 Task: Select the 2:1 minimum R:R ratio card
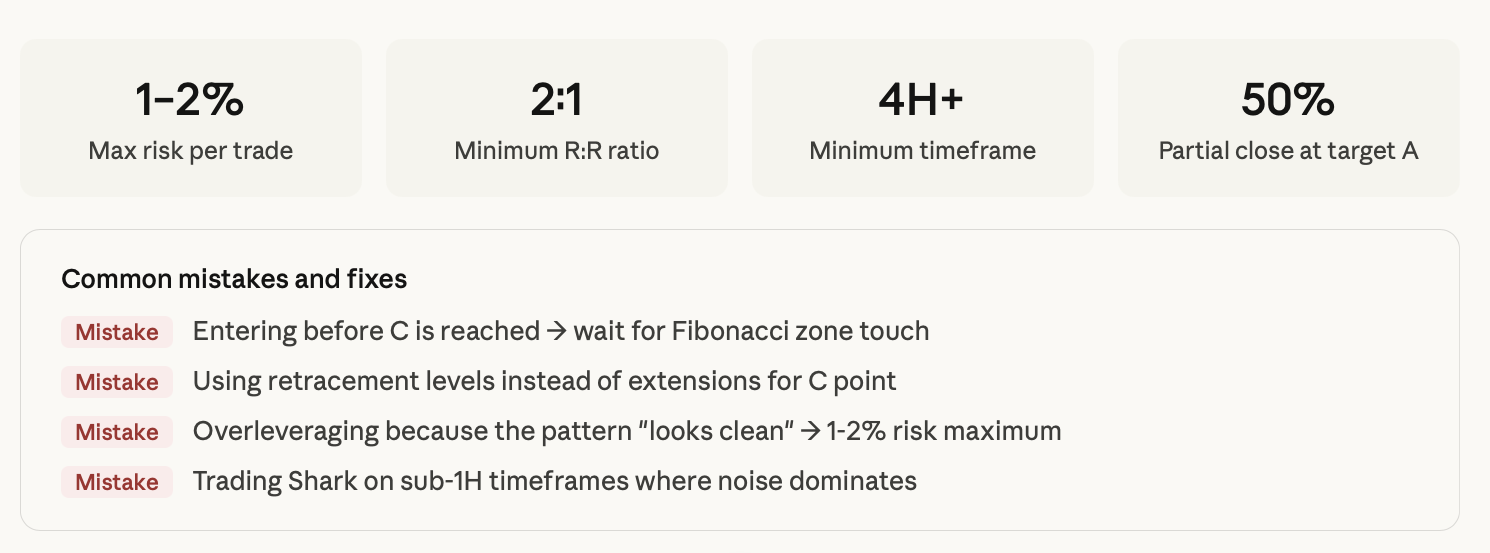(x=557, y=118)
